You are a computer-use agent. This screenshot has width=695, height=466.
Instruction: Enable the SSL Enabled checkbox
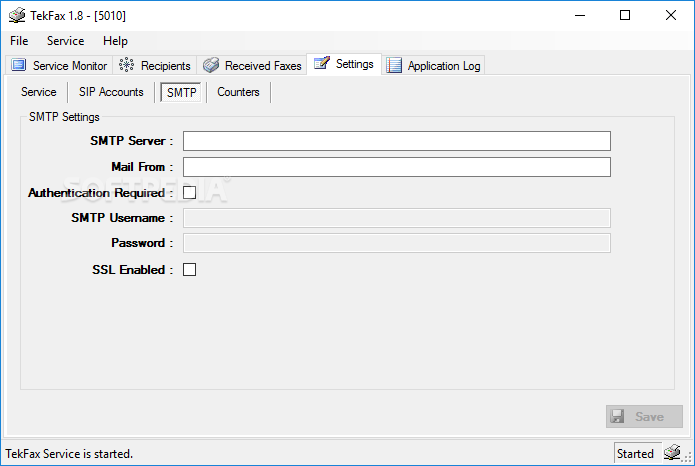pos(189,269)
